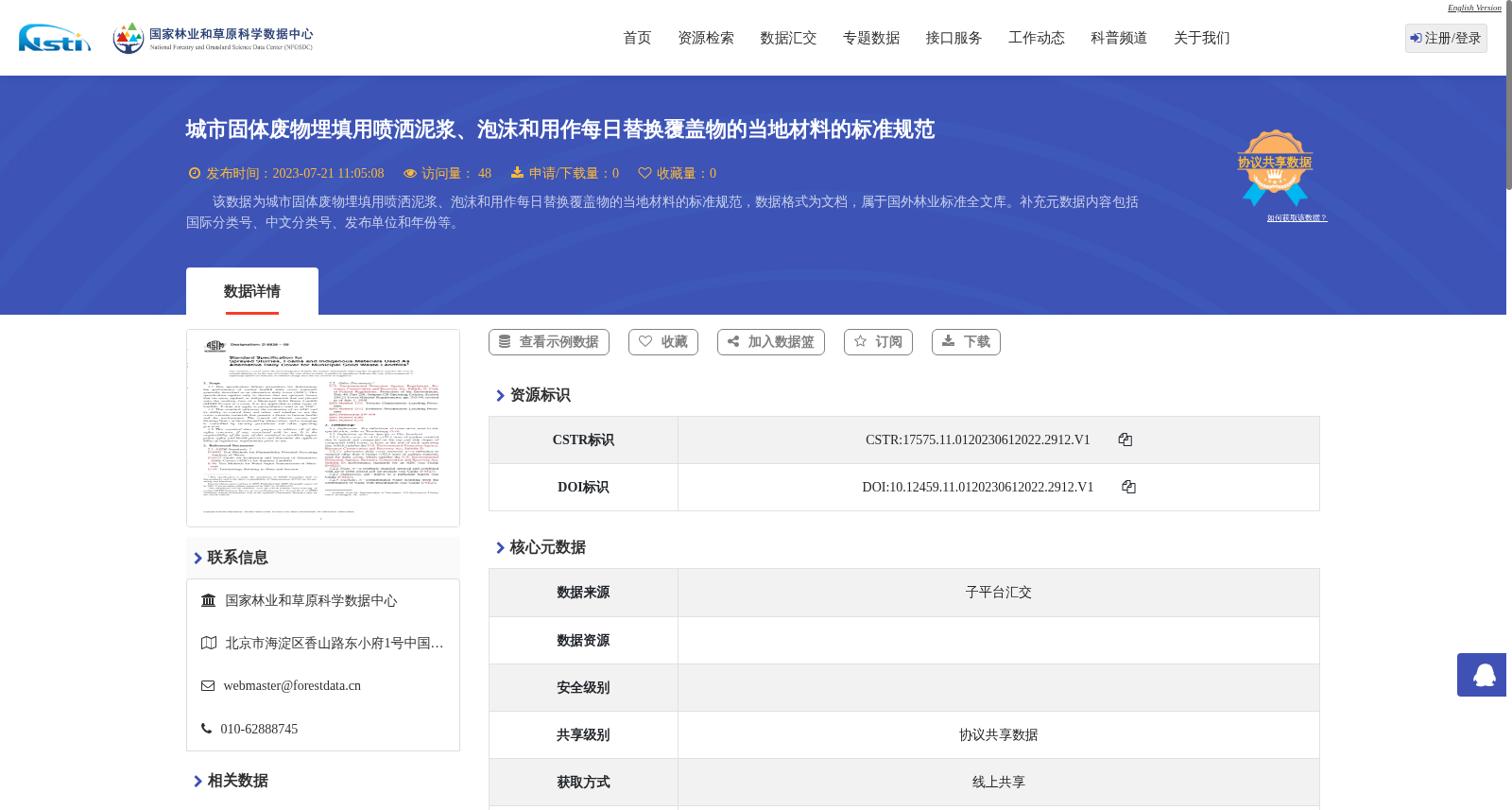Click the 下载 download button
This screenshot has height=810, width=1512.
[x=966, y=342]
